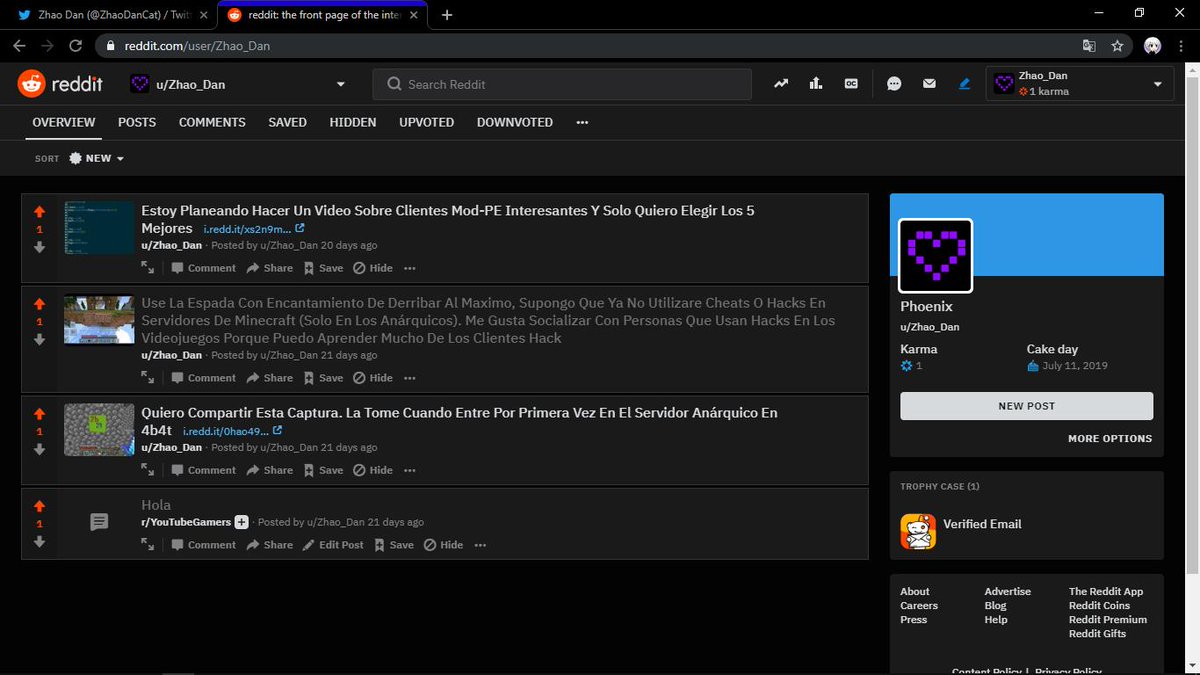Open the sort New dropdown
This screenshot has width=1200, height=675.
[96, 158]
